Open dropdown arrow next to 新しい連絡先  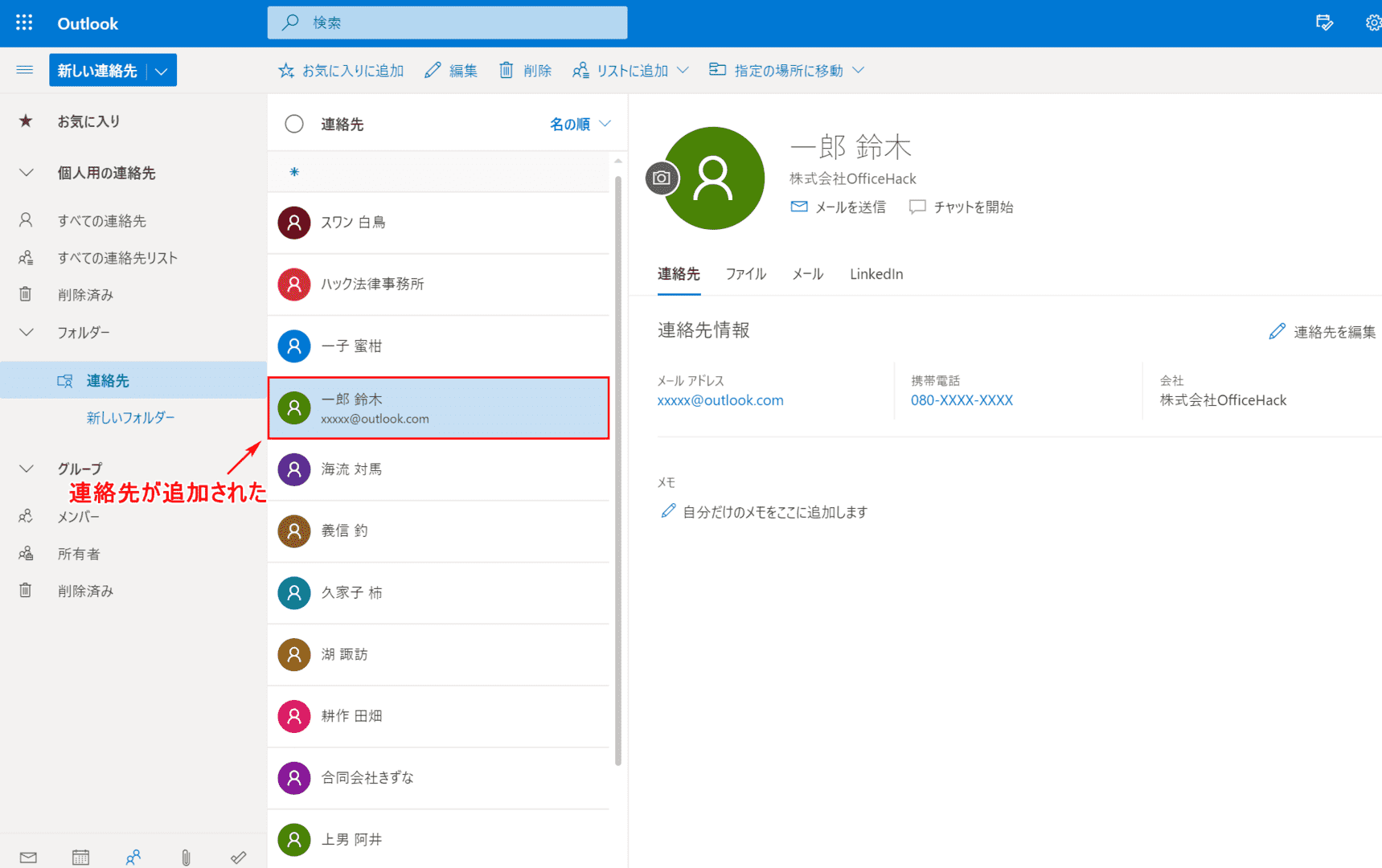(162, 71)
